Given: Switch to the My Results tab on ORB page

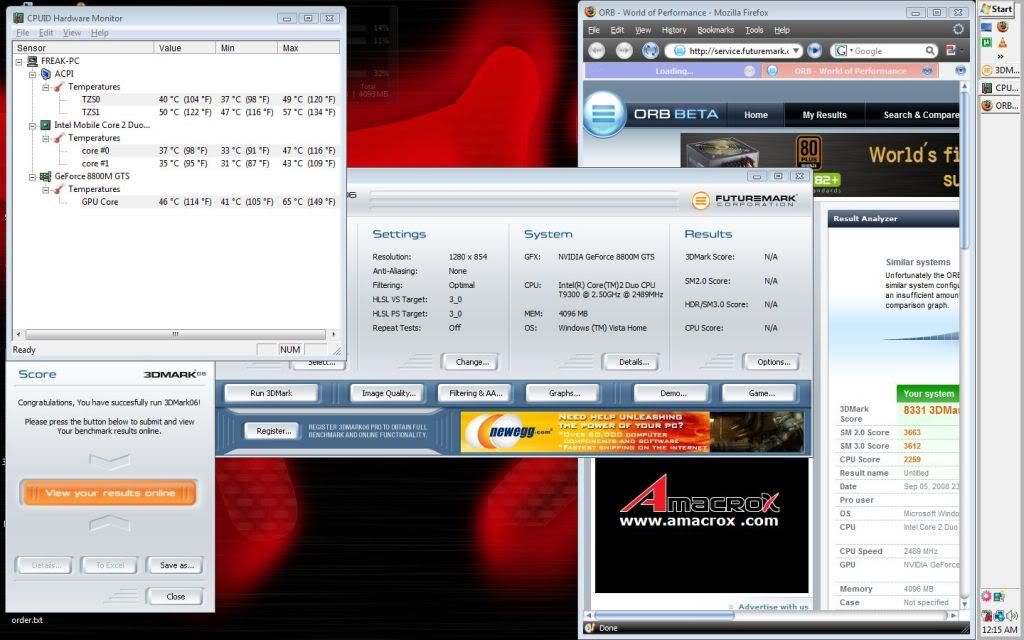Looking at the screenshot, I should (824, 114).
